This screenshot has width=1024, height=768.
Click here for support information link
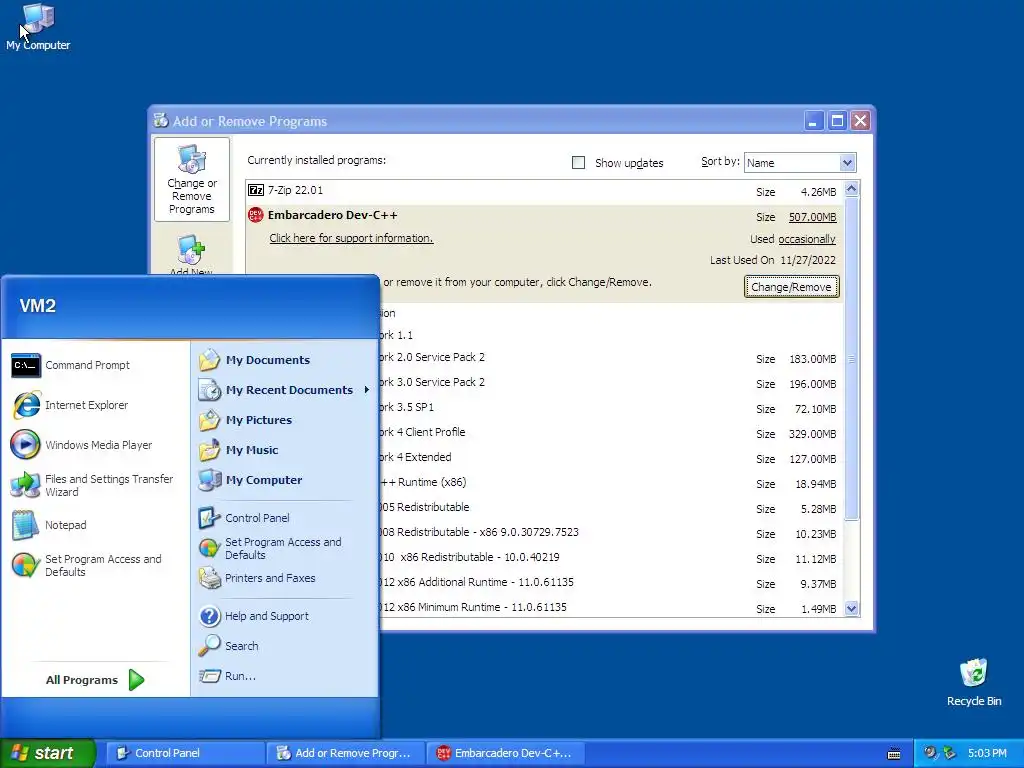(x=351, y=238)
